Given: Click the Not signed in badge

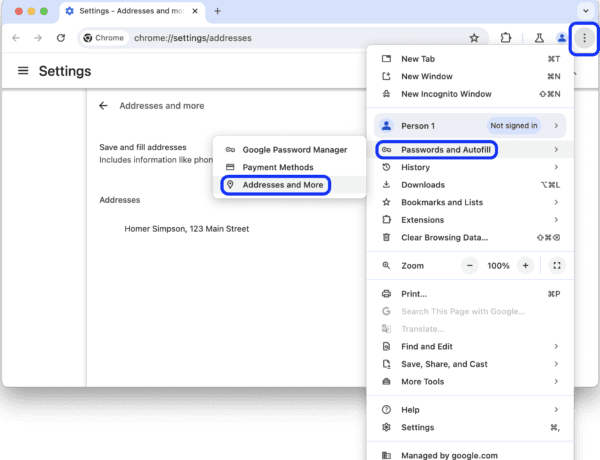Looking at the screenshot, I should click(514, 126).
